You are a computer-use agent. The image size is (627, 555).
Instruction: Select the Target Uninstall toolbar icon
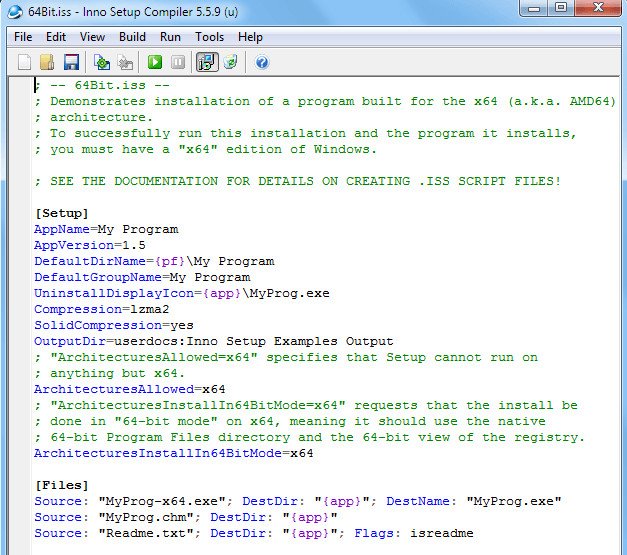(x=231, y=62)
